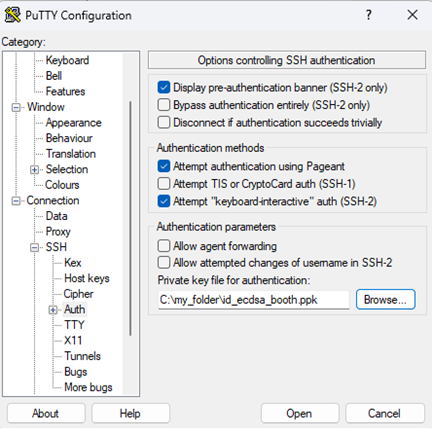Screen dimensions: 432x435
Task: Check Allow agent forwarding
Action: pos(164,246)
